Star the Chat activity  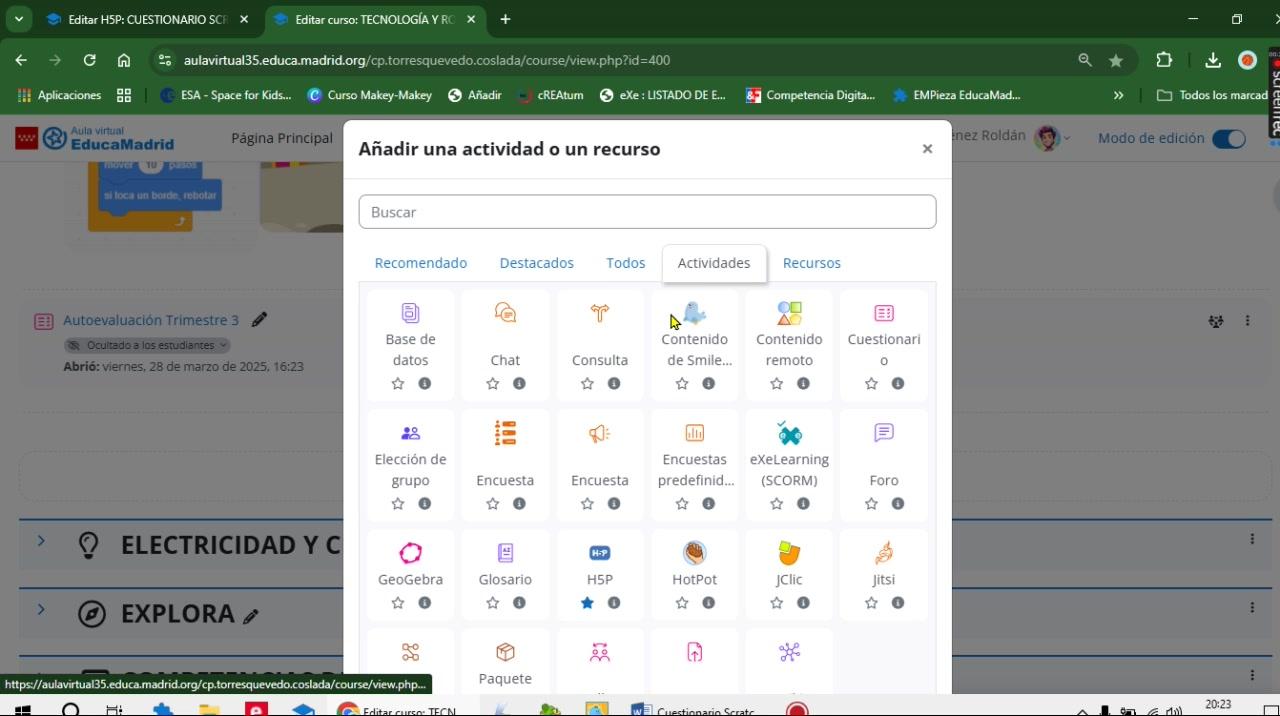[x=492, y=383]
